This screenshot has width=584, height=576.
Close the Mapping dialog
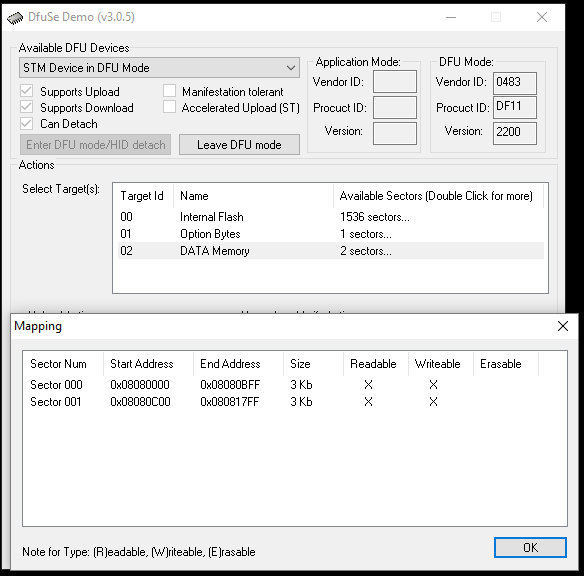click(563, 326)
